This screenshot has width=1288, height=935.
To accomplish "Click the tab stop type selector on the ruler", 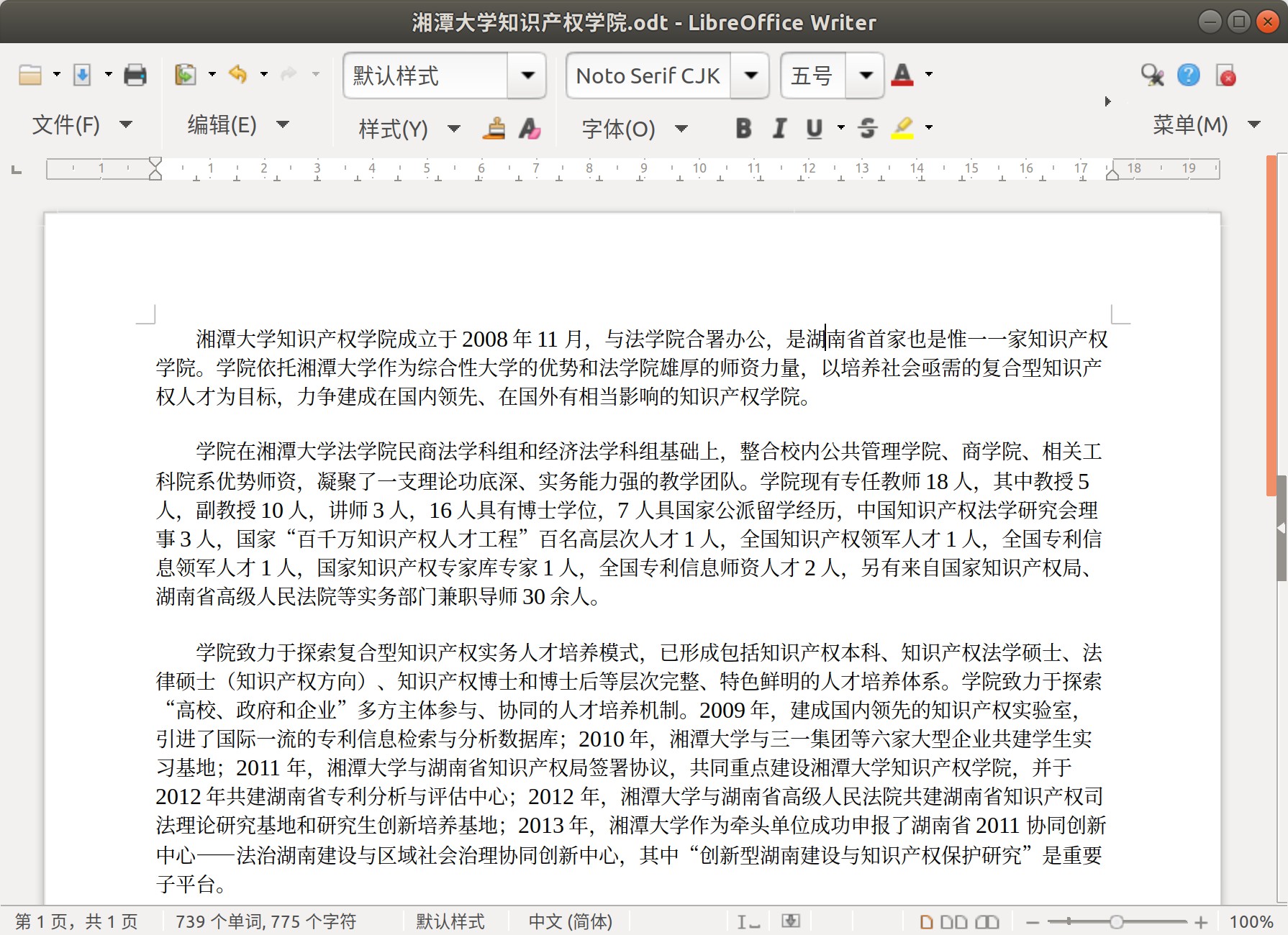I will (x=17, y=170).
